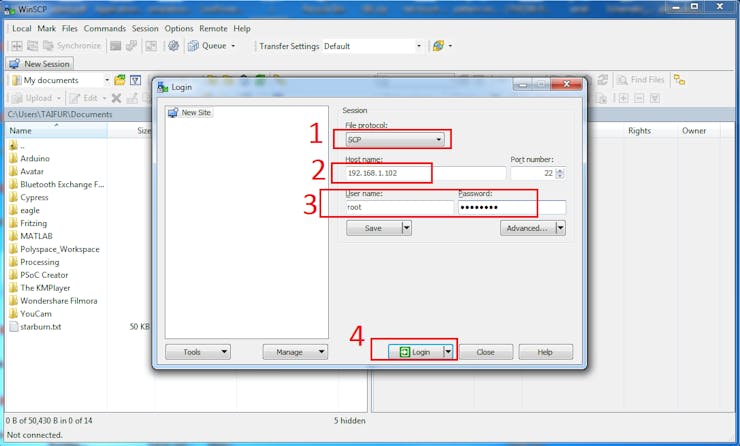Click the Login button
Viewport: 740px width, 446px height.
415,352
